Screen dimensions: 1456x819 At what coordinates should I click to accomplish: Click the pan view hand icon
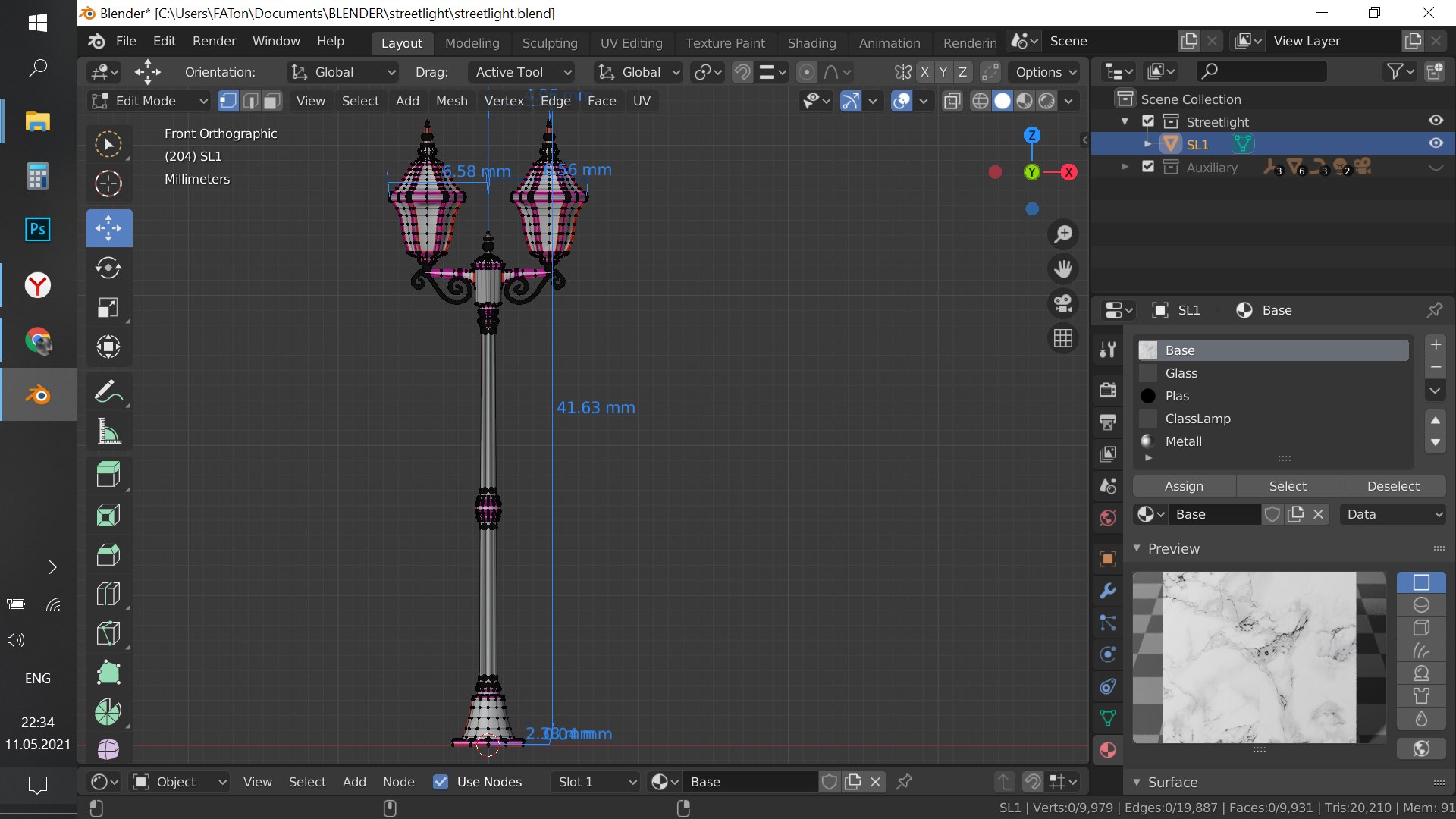1063,269
